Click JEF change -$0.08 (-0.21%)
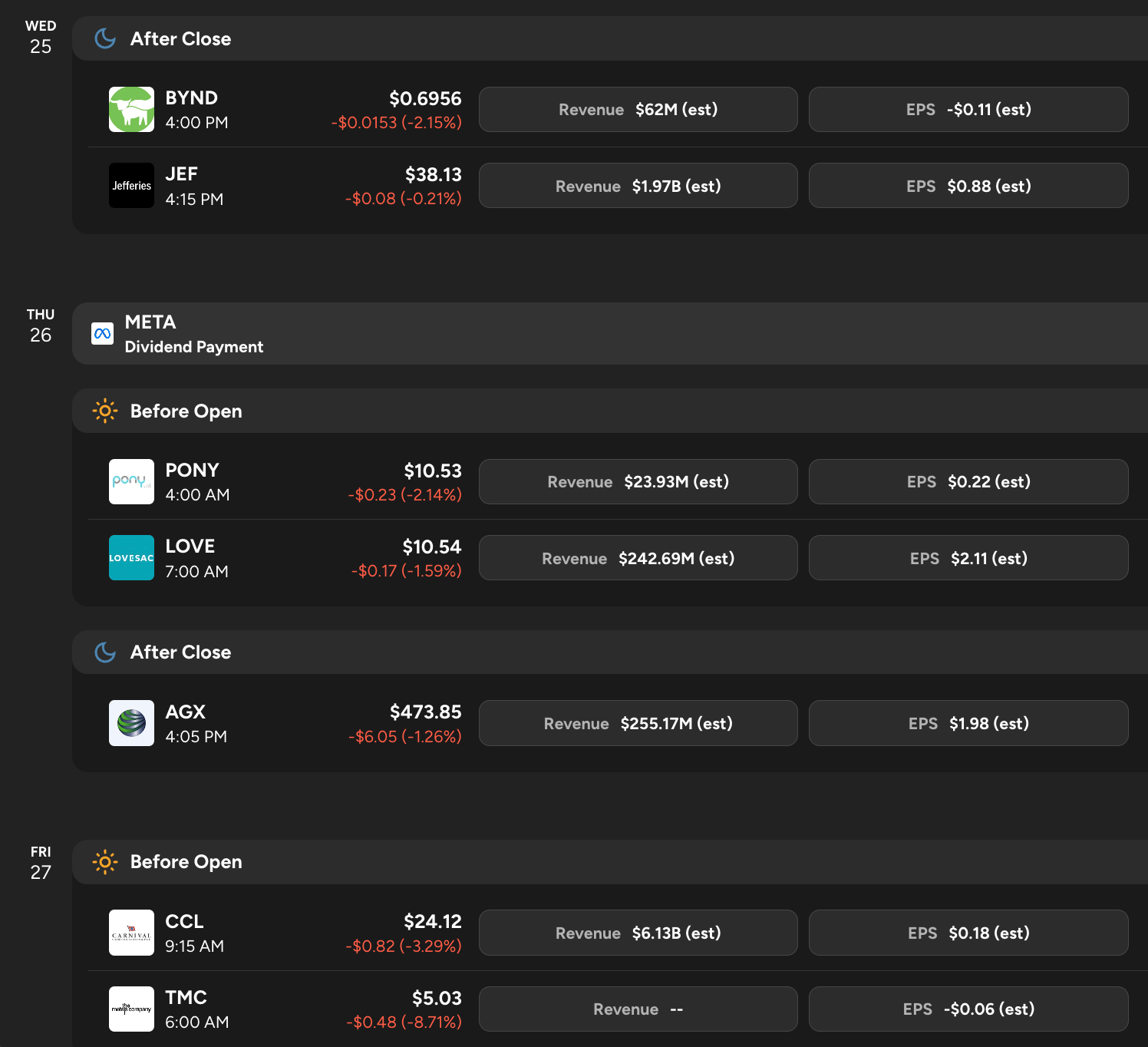1148x1047 pixels. tap(403, 198)
